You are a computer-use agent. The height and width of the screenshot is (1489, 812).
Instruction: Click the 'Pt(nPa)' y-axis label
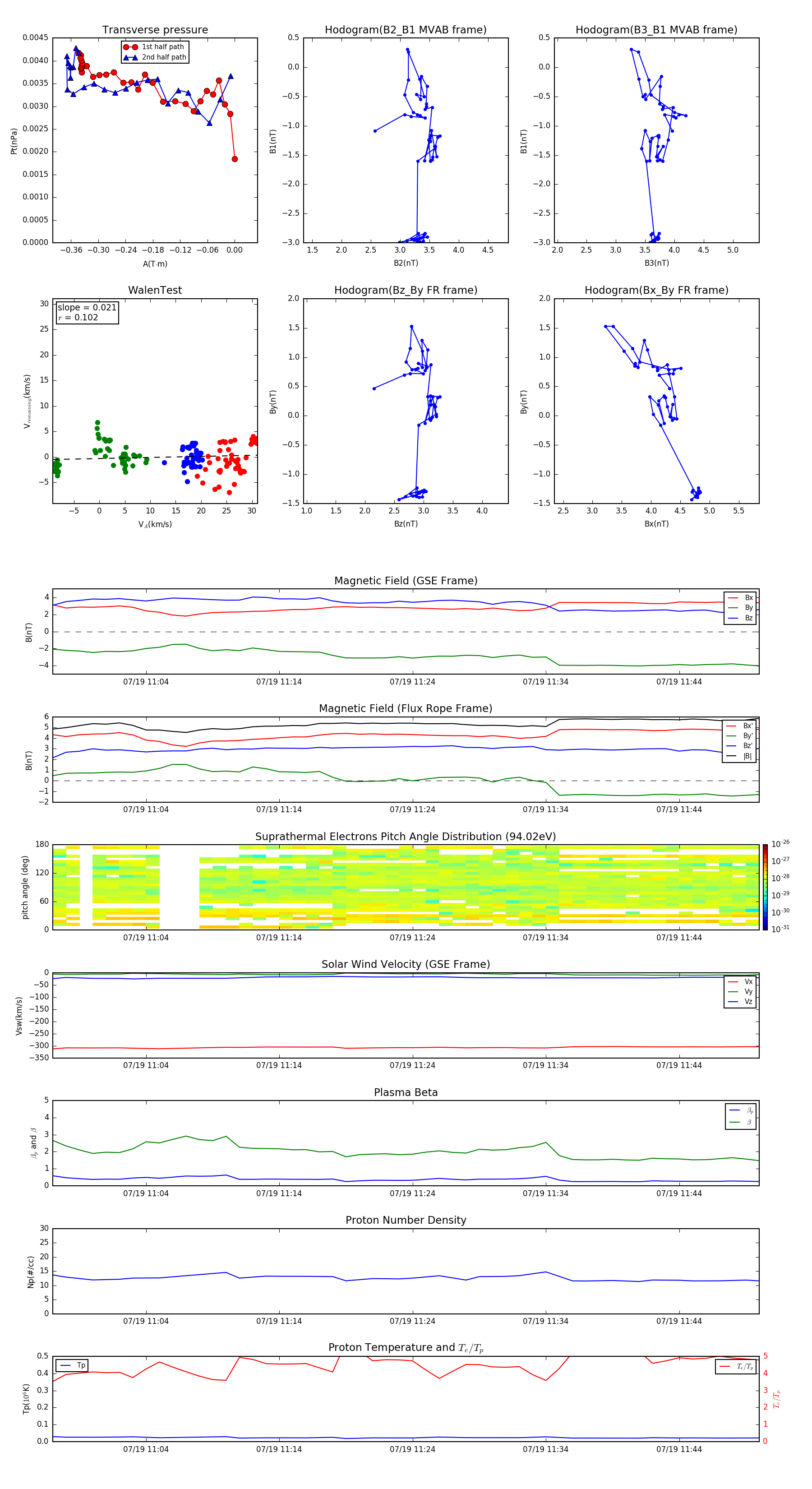(14, 140)
